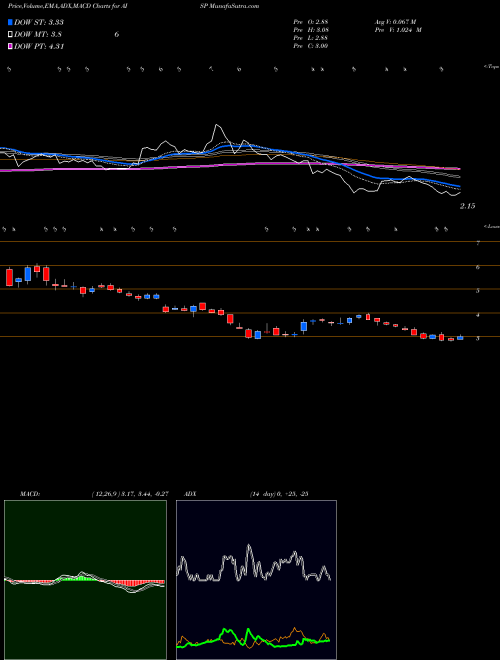The height and width of the screenshot is (660, 500).
Task: Click the price axis label '7'
Action: 478,243
